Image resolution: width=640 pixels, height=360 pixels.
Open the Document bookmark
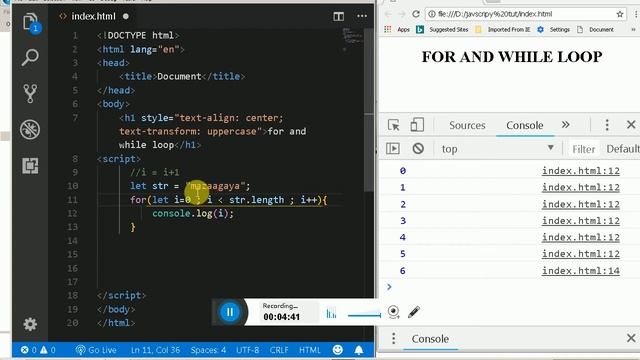click(595, 29)
